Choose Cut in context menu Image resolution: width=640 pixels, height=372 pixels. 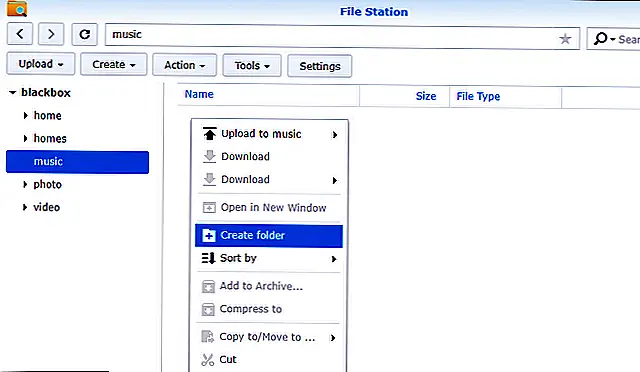pos(268,360)
